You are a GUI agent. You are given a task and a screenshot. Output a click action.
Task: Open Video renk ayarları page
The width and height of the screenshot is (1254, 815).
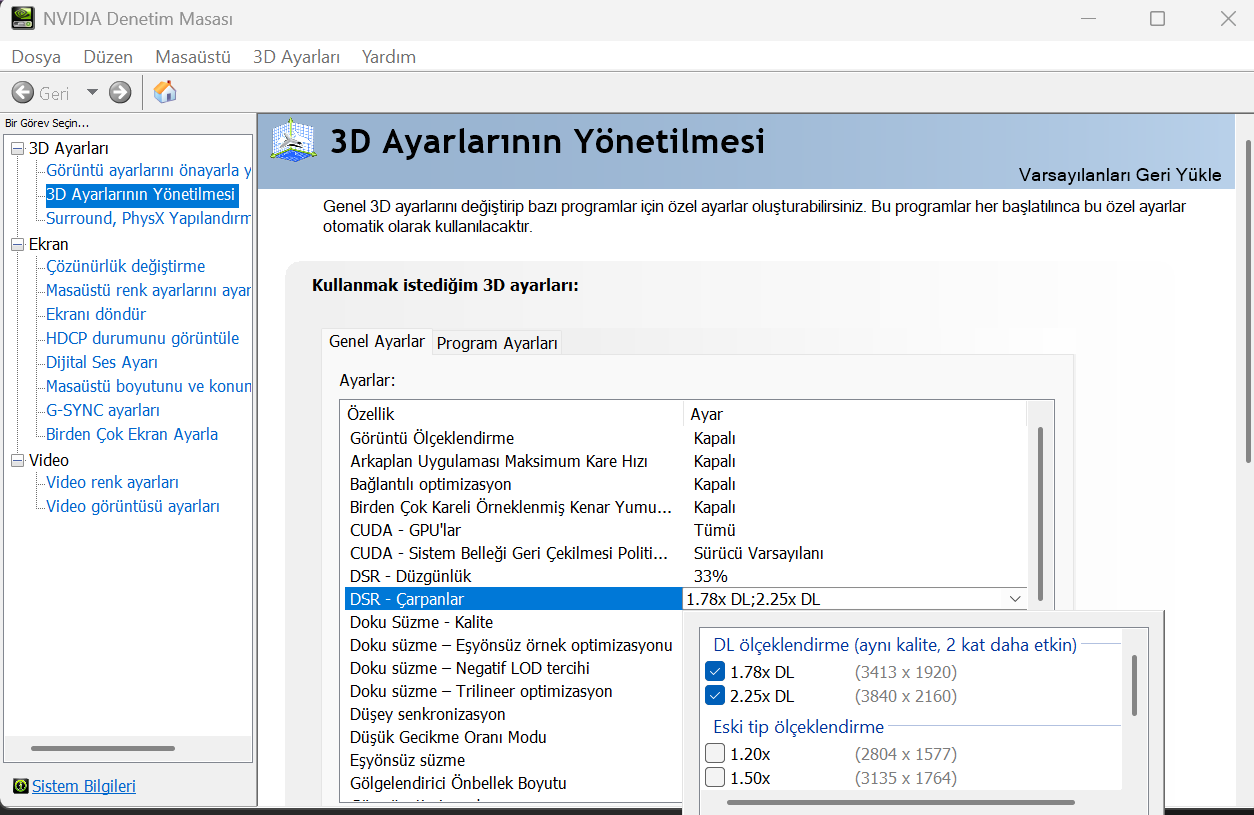coord(113,482)
